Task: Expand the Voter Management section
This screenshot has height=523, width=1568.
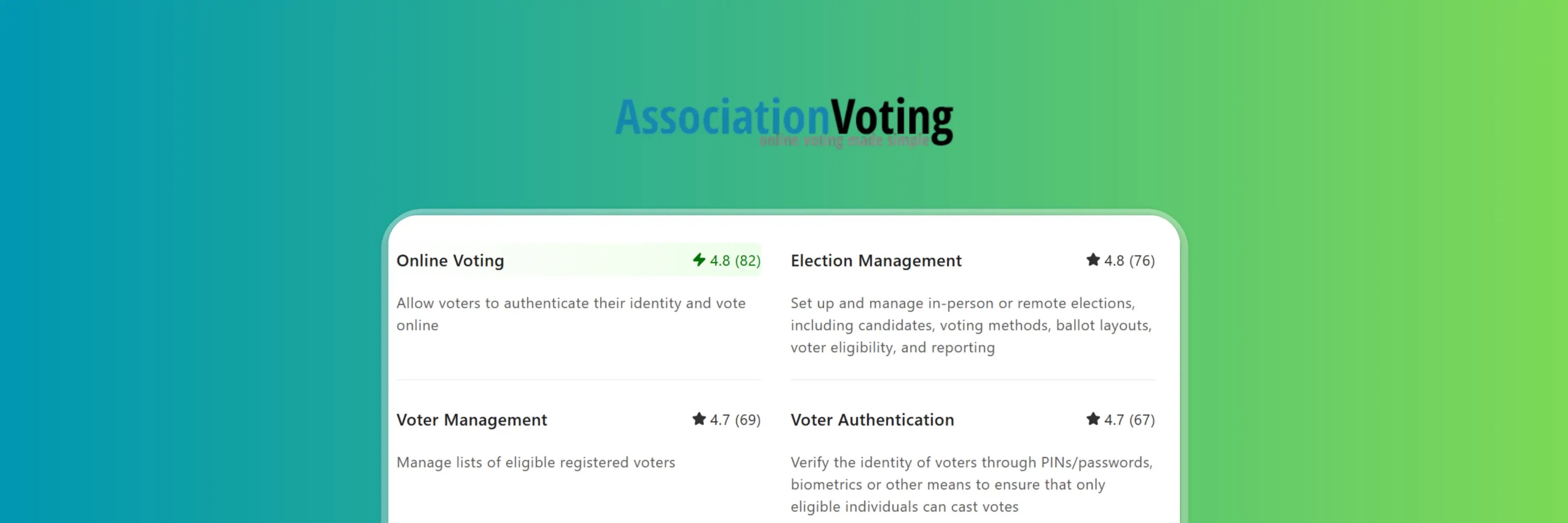Action: 472,420
